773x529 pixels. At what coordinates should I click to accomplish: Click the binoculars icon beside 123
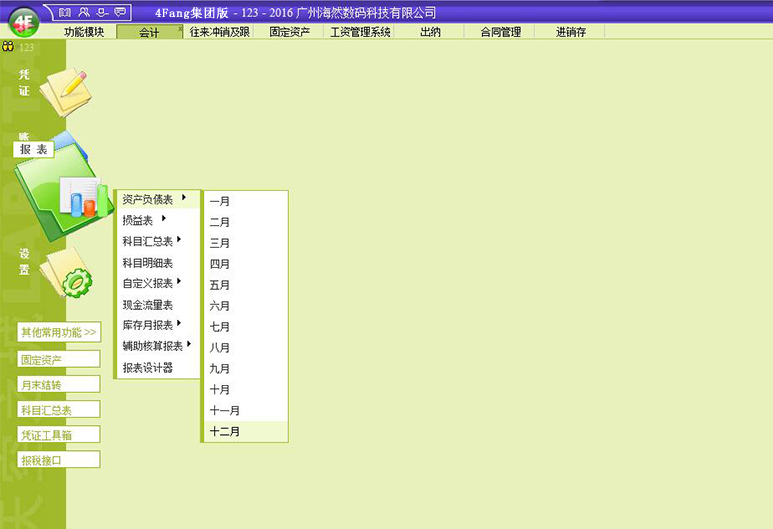[9, 46]
